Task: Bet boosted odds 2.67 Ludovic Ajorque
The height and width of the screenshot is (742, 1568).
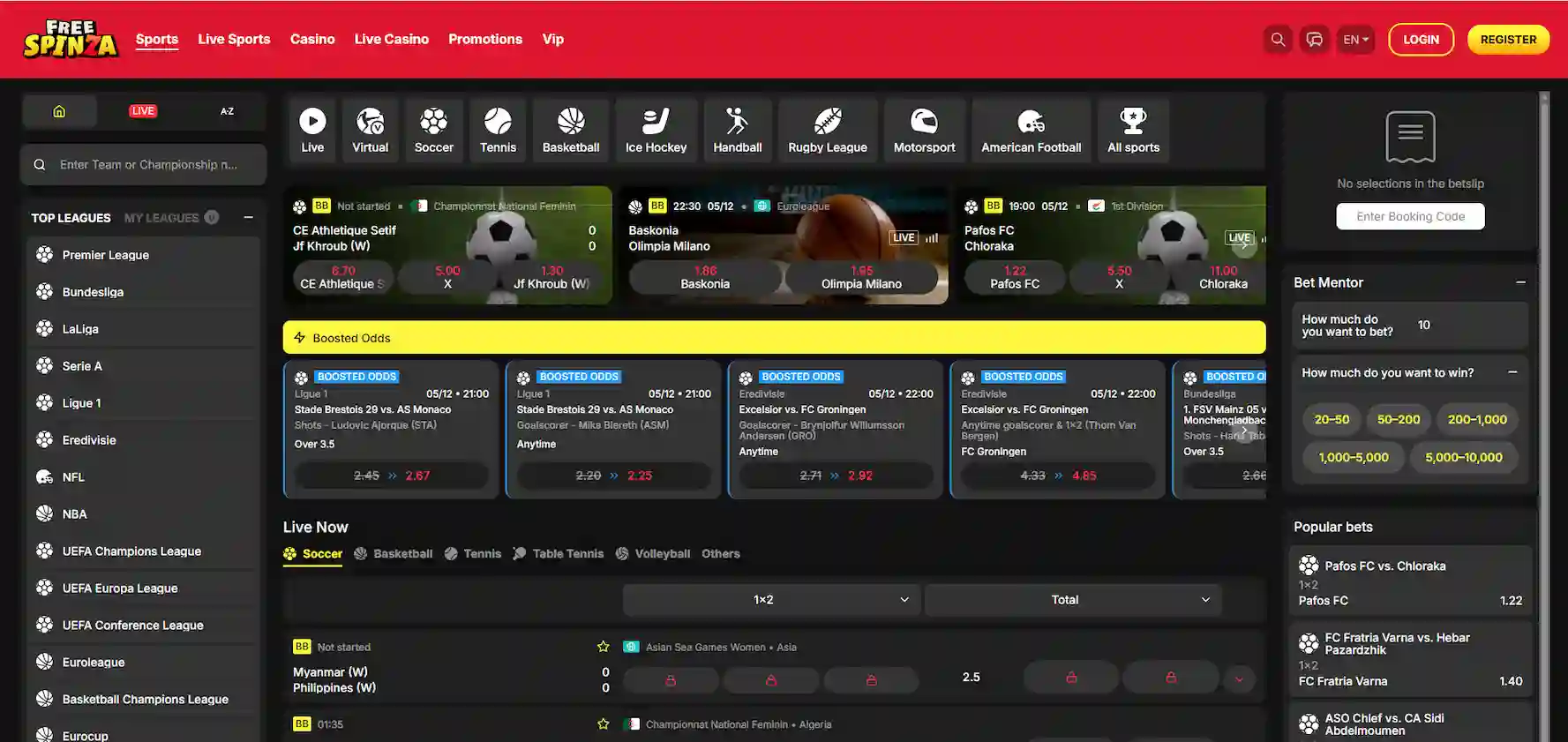Action: tap(391, 476)
